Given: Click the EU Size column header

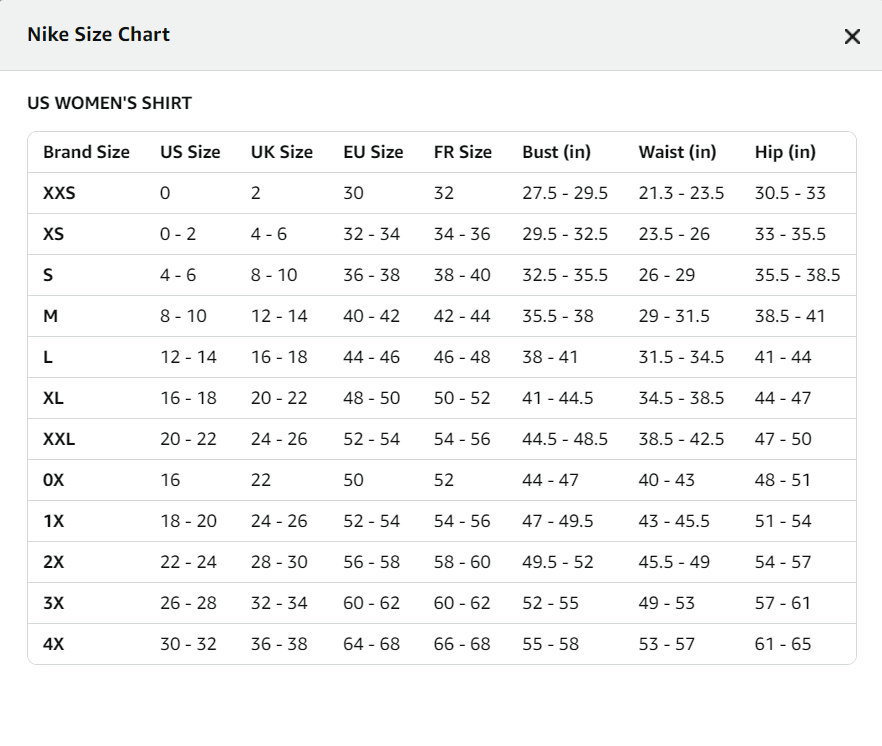Looking at the screenshot, I should [373, 152].
